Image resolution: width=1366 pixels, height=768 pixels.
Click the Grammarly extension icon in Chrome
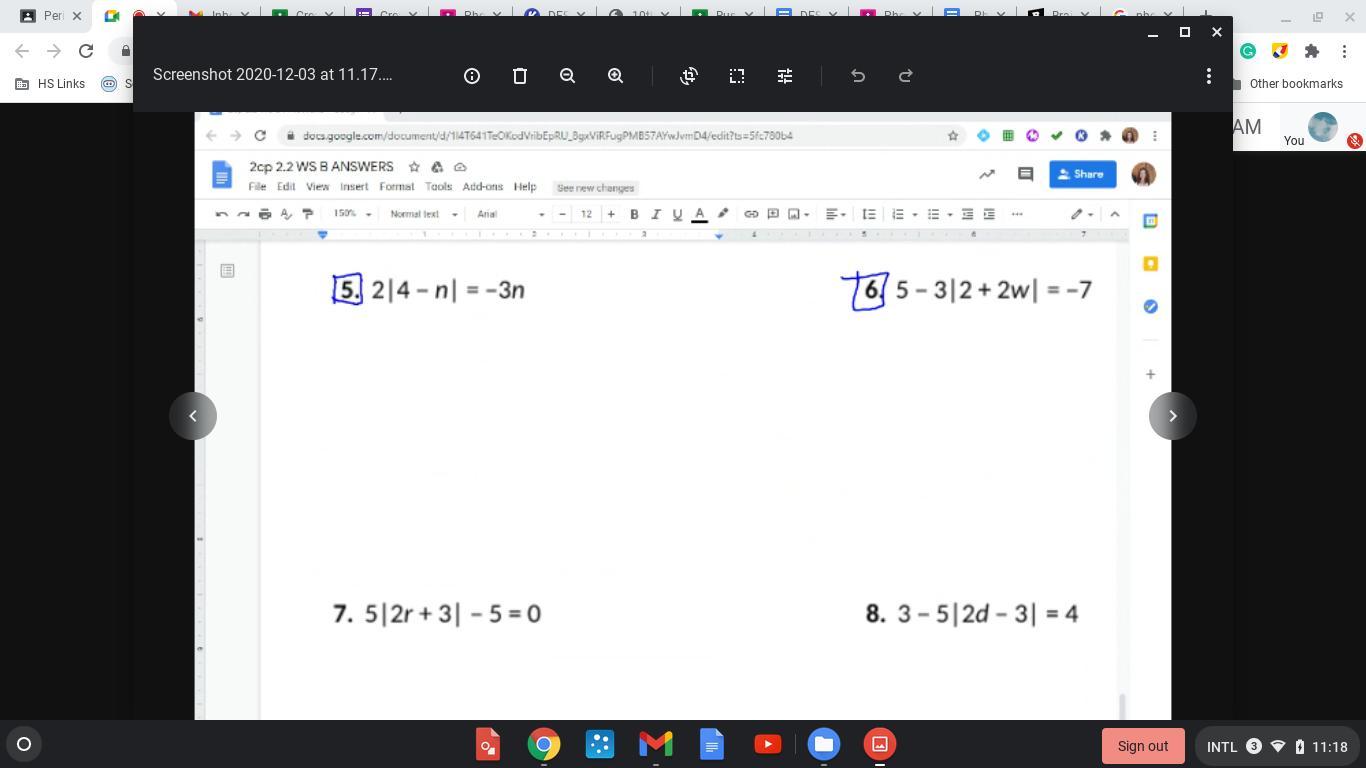pyautogui.click(x=1249, y=51)
